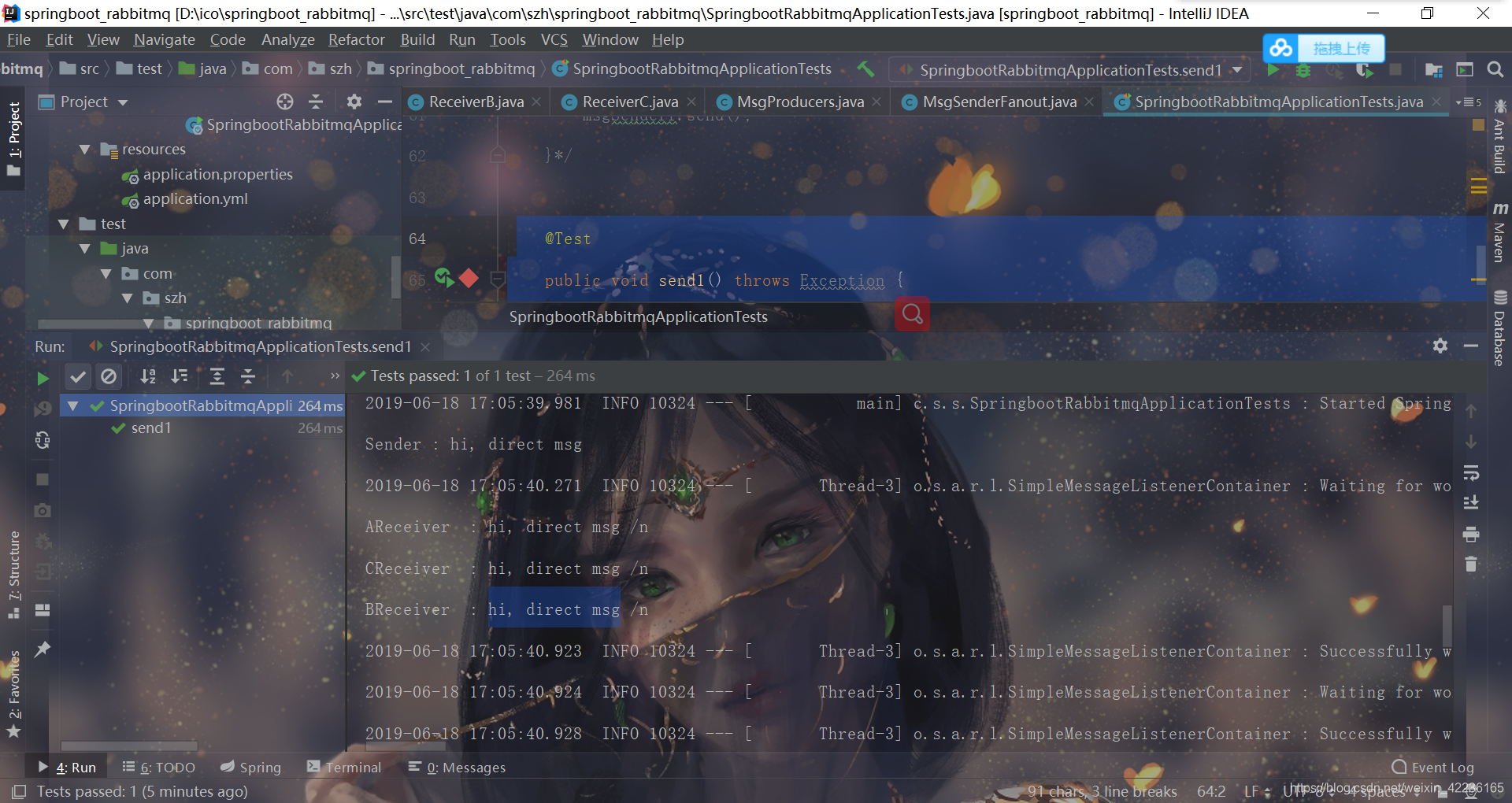This screenshot has width=1512, height=803.
Task: Toggle Show Passed tests checkmark
Action: 77,377
